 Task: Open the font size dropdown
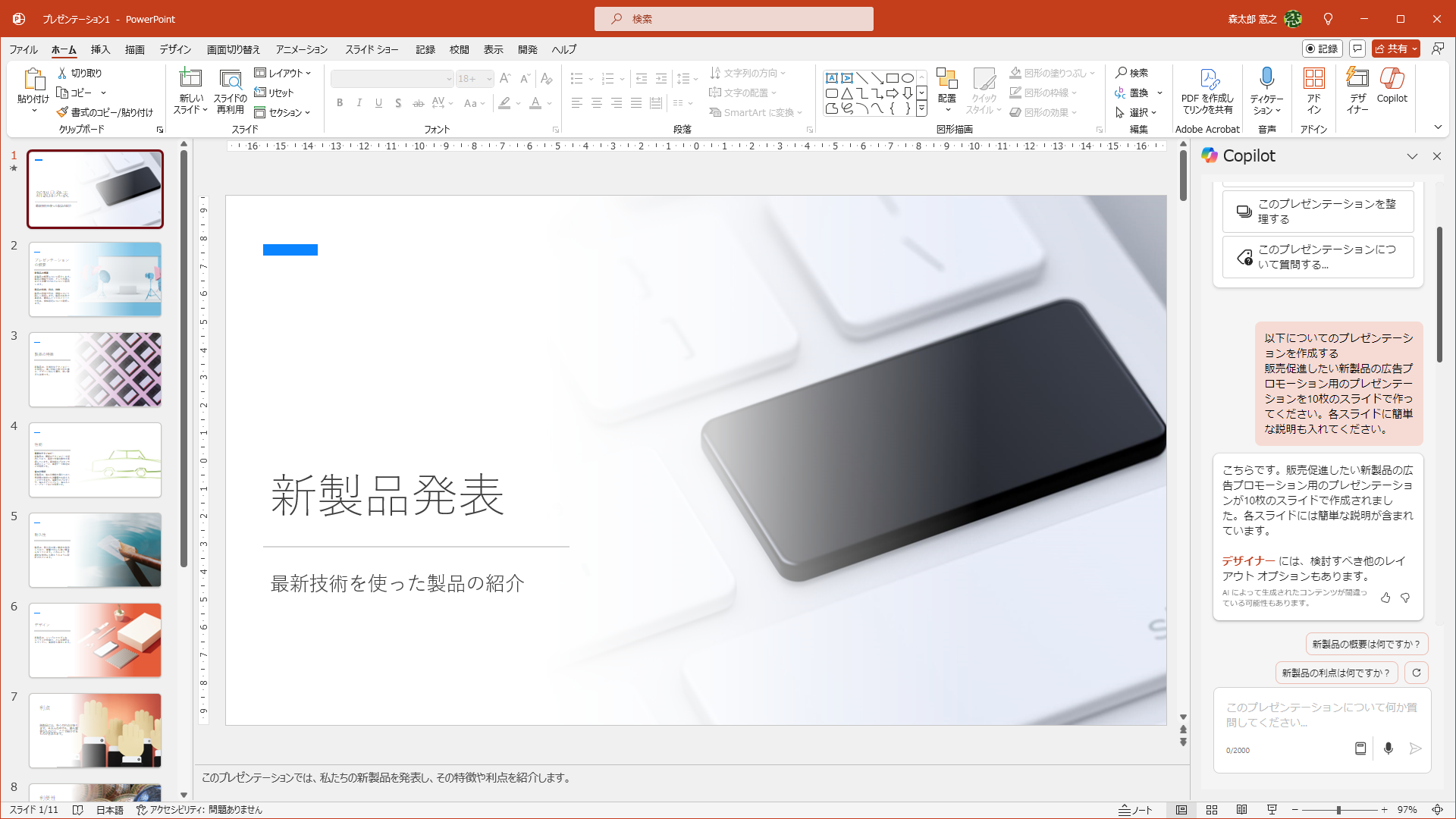pyautogui.click(x=488, y=79)
